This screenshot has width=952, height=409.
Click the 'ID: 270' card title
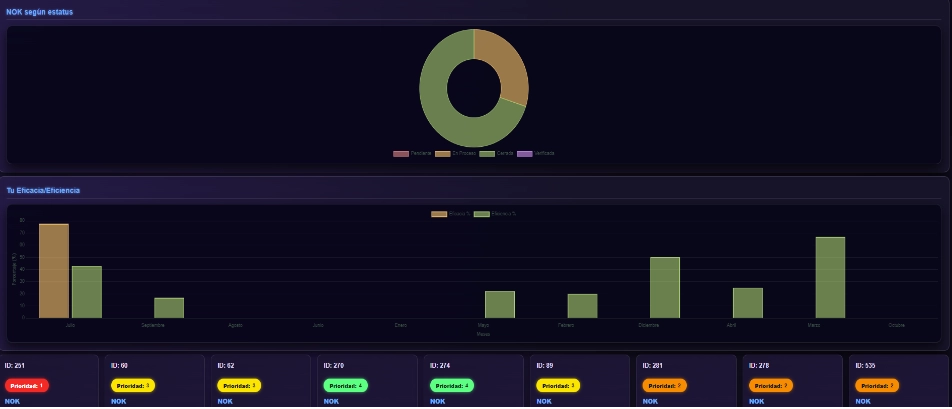pyautogui.click(x=333, y=366)
